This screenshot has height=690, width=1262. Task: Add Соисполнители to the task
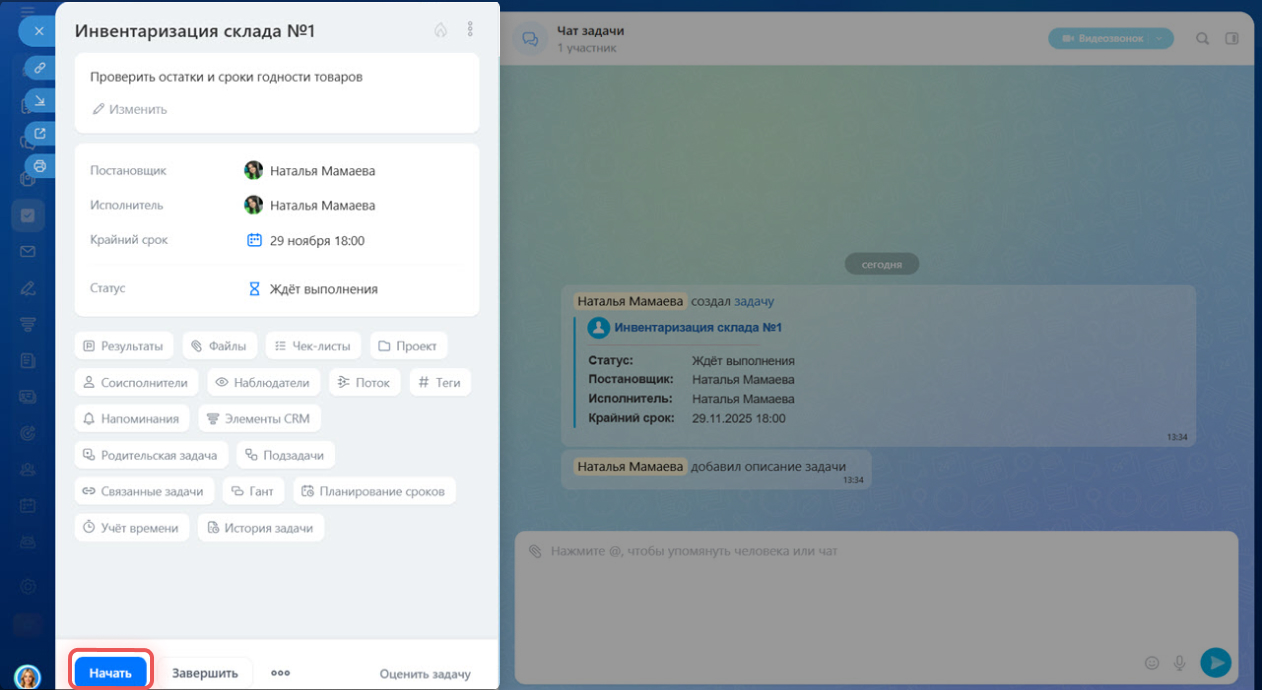(137, 382)
